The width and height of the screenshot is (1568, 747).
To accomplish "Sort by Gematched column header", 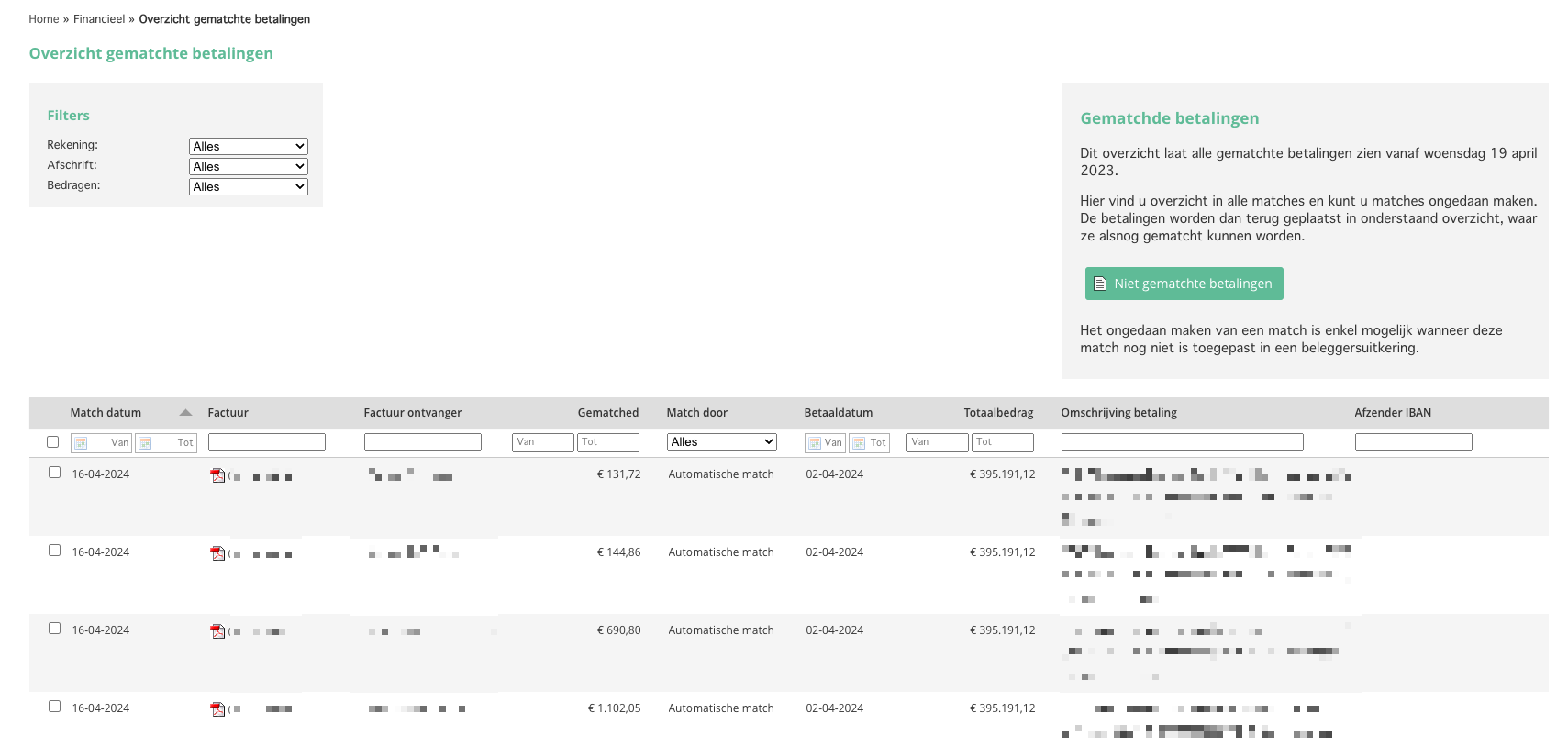I will pyautogui.click(x=608, y=413).
